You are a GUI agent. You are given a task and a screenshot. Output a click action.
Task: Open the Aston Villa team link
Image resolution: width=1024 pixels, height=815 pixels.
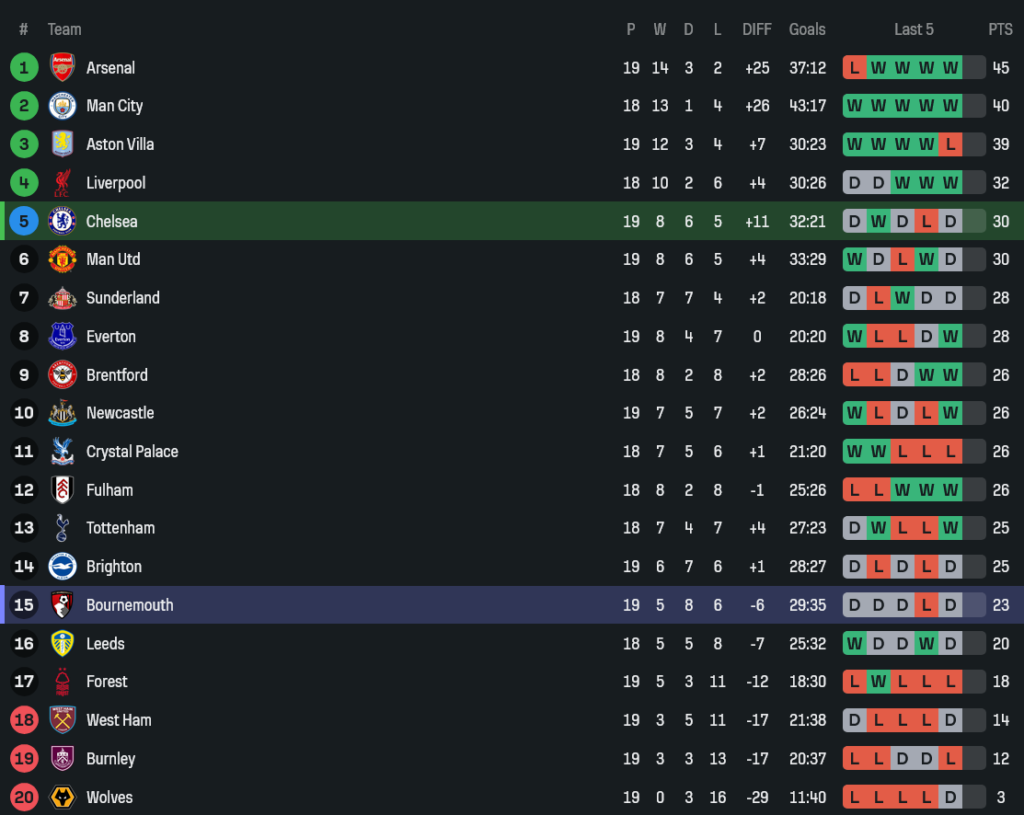(x=120, y=144)
